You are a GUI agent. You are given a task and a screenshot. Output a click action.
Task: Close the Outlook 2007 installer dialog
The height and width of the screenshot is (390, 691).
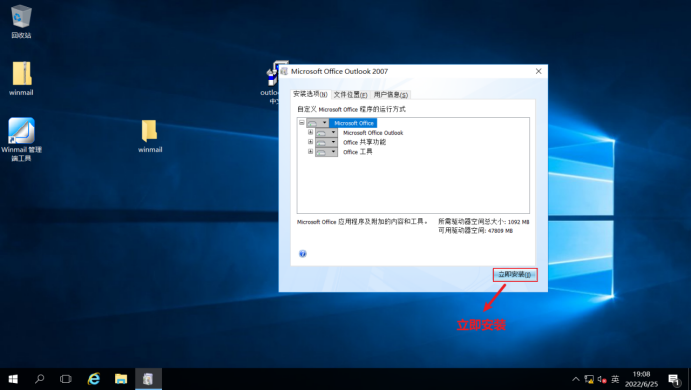coord(539,71)
